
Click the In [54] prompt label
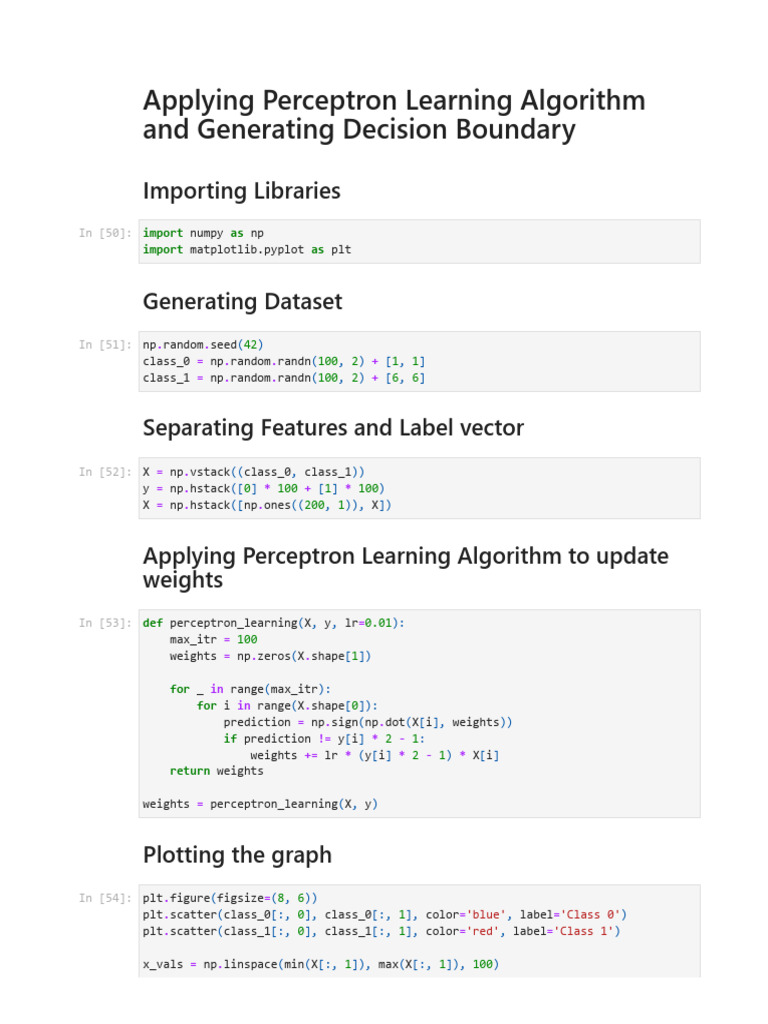pos(105,898)
